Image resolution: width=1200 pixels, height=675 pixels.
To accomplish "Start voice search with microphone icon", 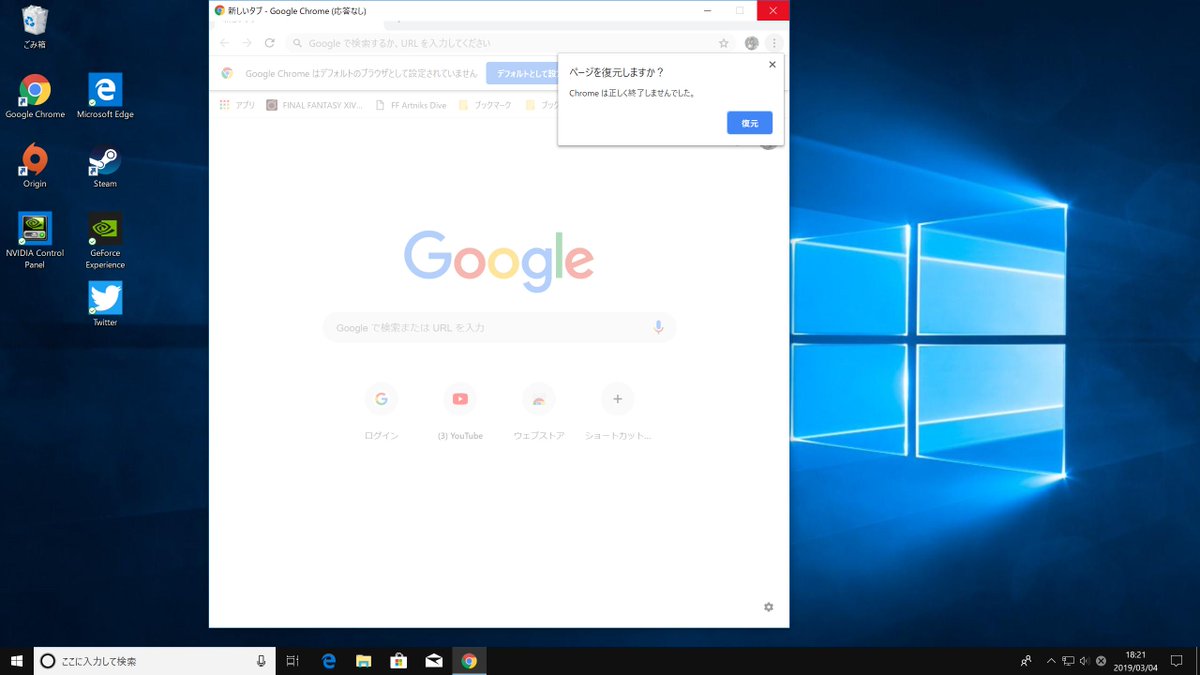I will coord(658,327).
